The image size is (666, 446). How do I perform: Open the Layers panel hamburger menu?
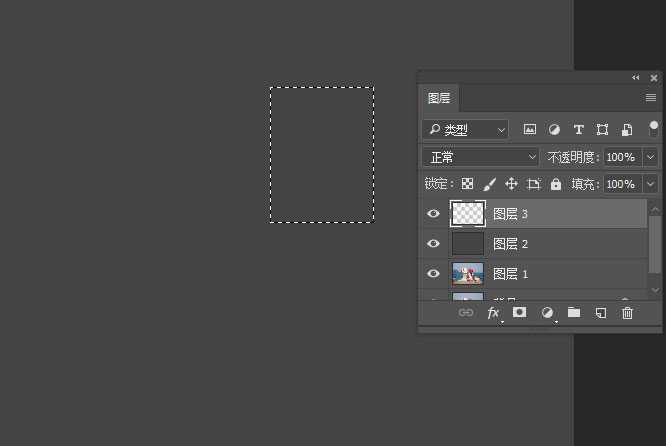pyautogui.click(x=651, y=98)
